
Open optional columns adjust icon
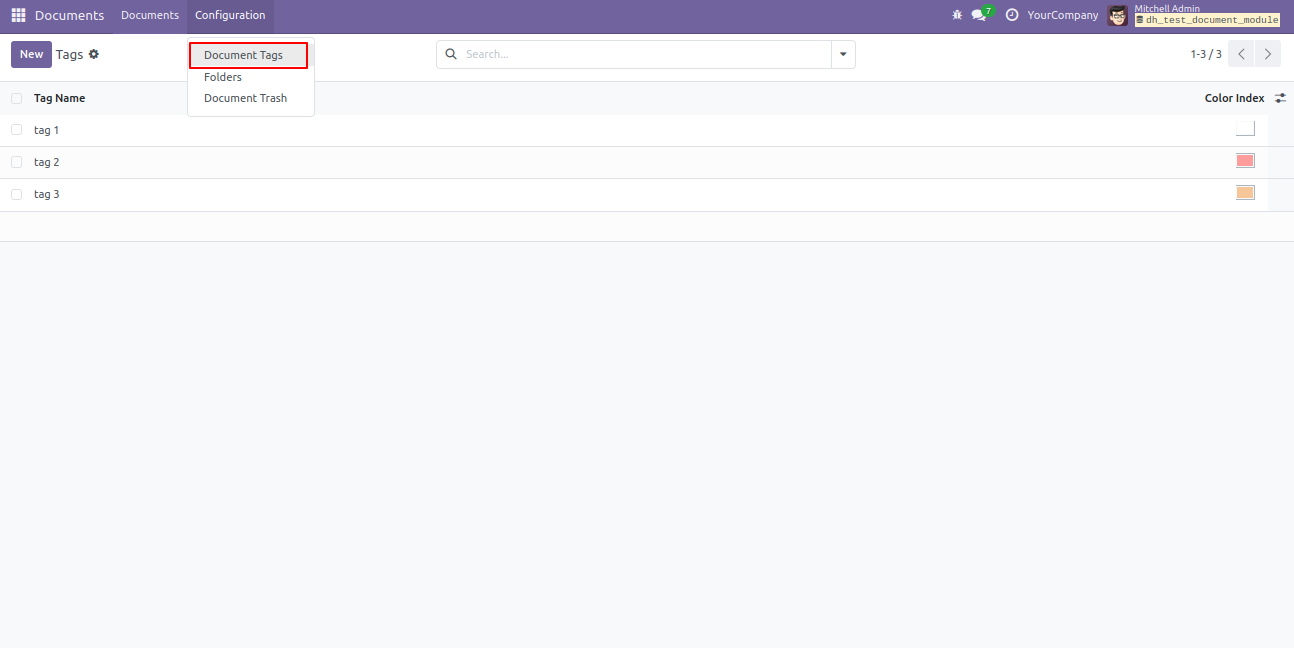coord(1280,98)
